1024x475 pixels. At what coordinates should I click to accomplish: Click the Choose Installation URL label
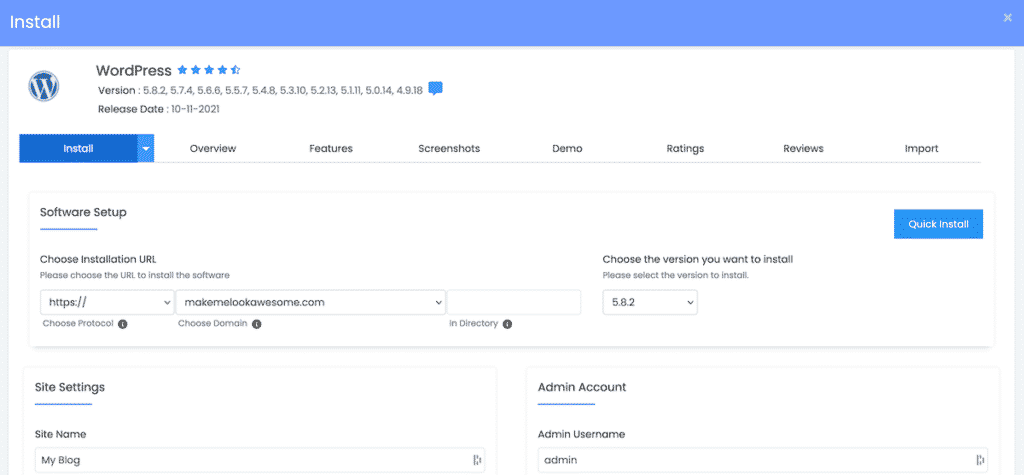[x=98, y=259]
